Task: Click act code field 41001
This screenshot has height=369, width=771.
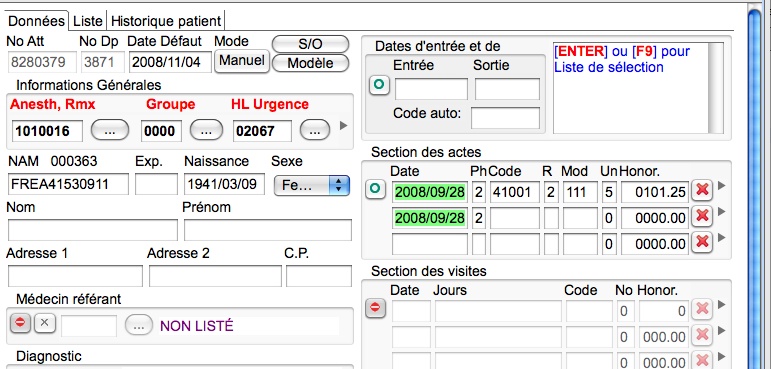Action: (515, 192)
